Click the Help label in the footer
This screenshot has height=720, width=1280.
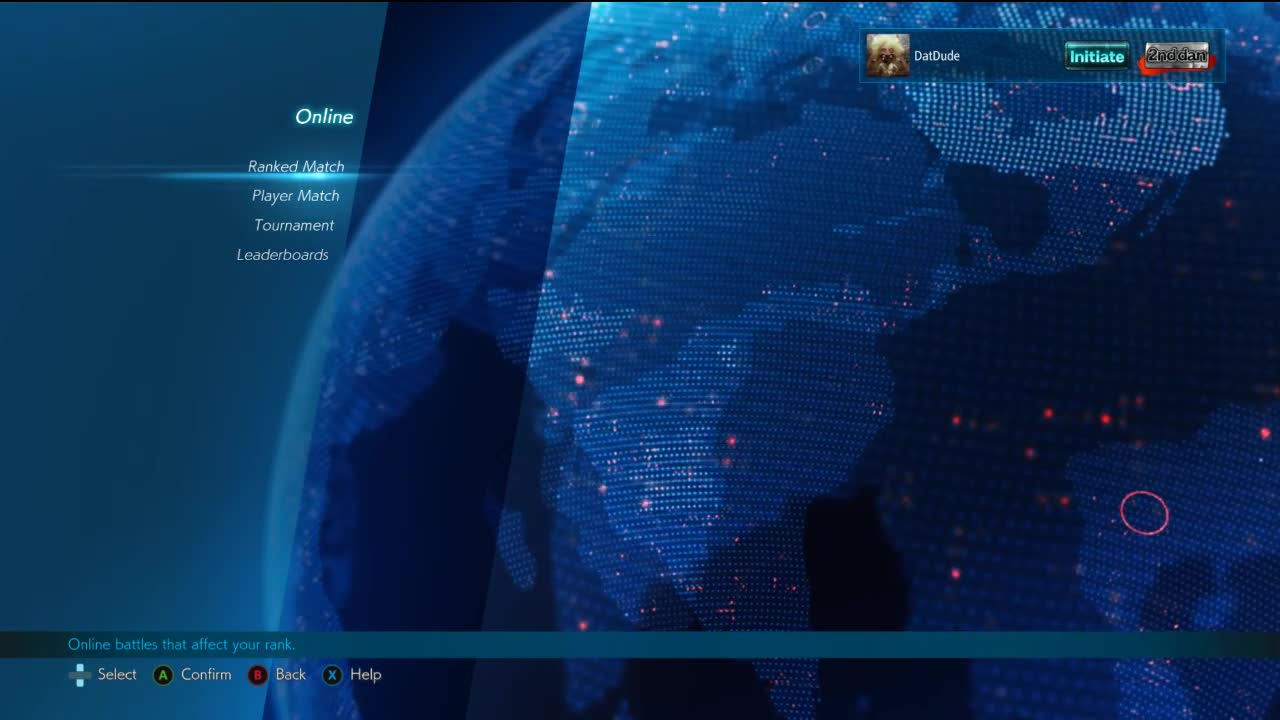pos(366,675)
